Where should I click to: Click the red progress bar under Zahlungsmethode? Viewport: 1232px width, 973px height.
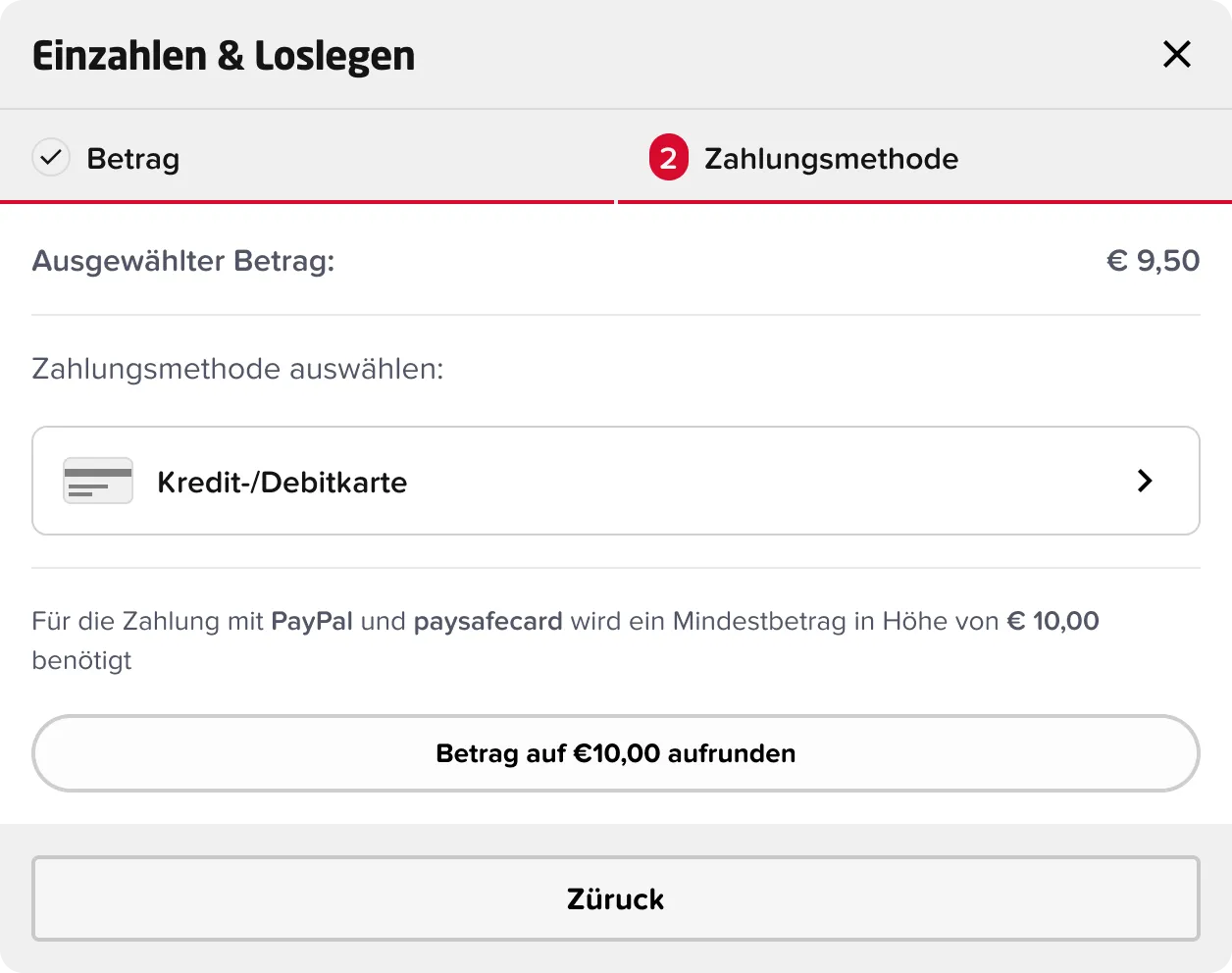pos(924,202)
